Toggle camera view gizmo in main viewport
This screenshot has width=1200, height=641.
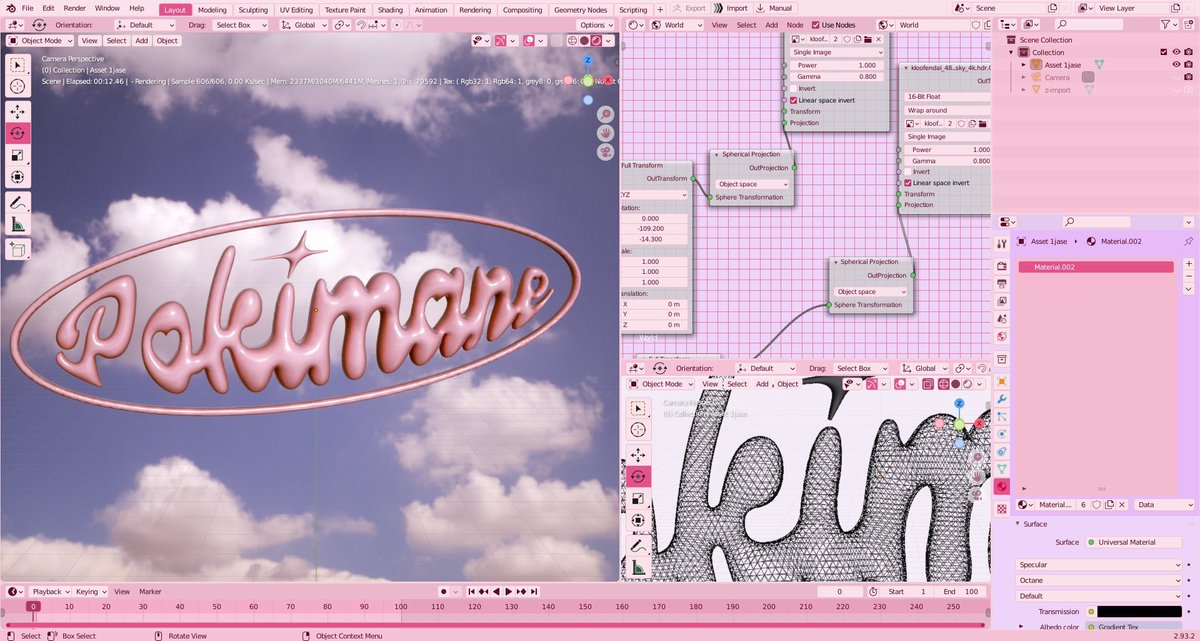606,152
